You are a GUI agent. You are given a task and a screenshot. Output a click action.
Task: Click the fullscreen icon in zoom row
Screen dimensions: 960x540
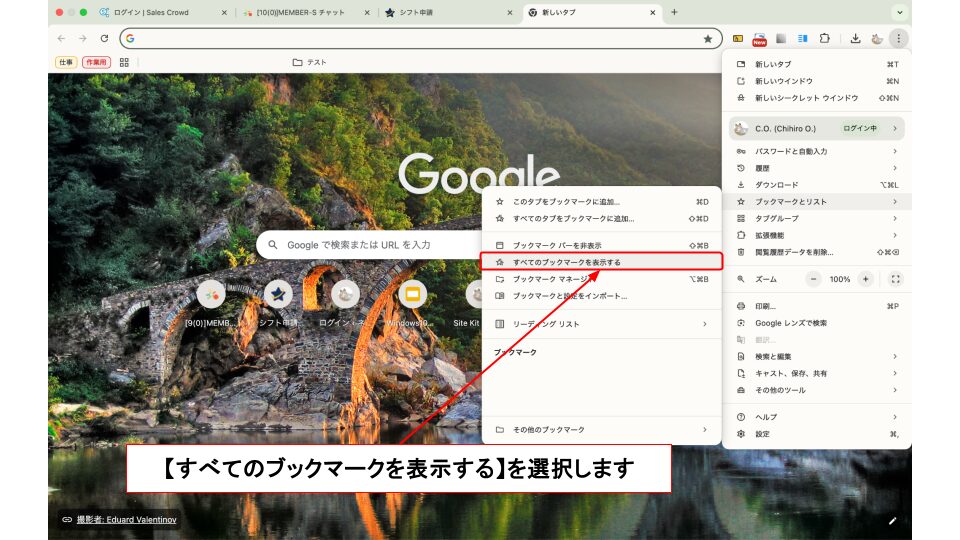coord(895,279)
